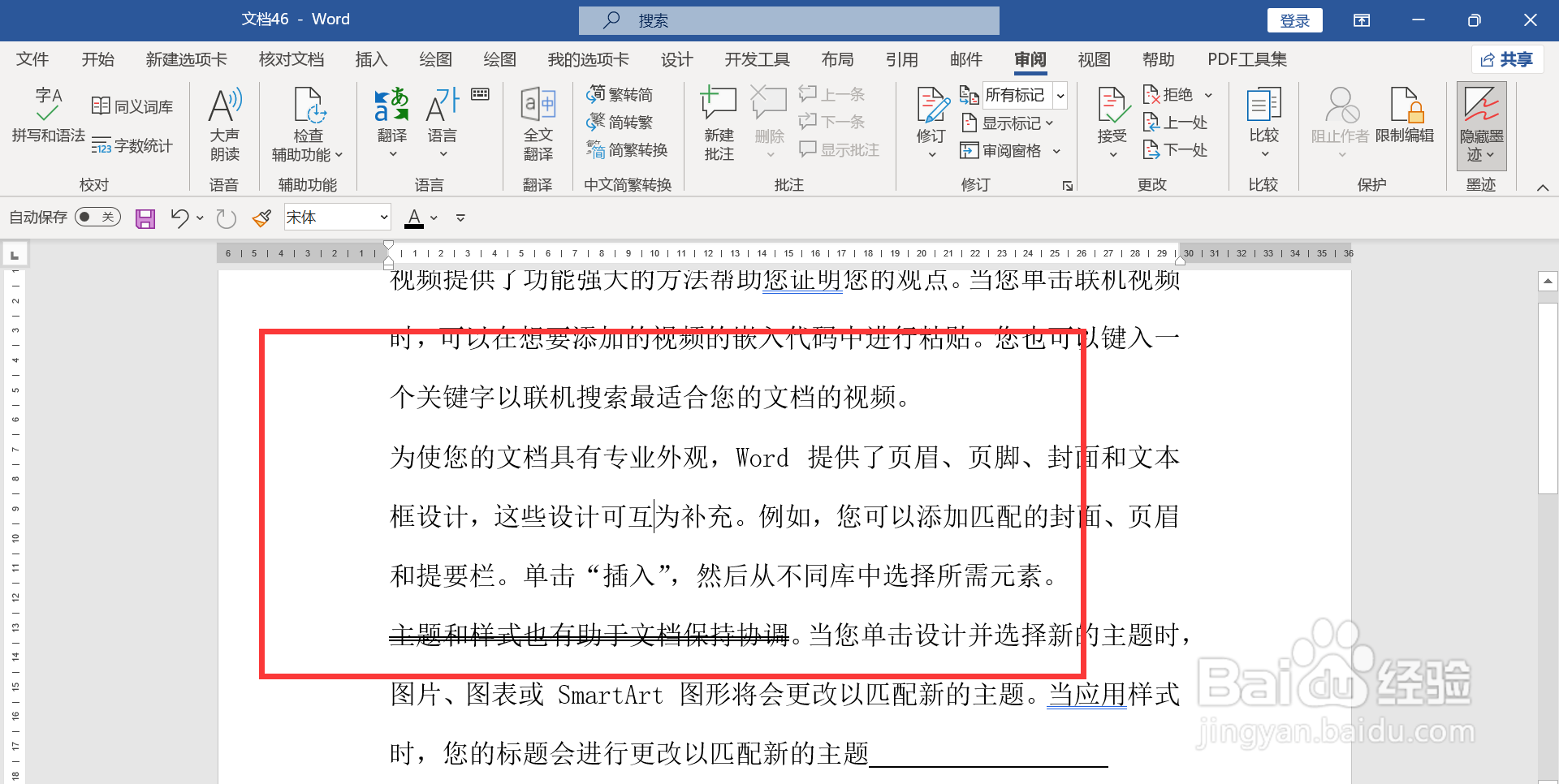Apply font color with A button
The image size is (1559, 784).
(x=414, y=218)
